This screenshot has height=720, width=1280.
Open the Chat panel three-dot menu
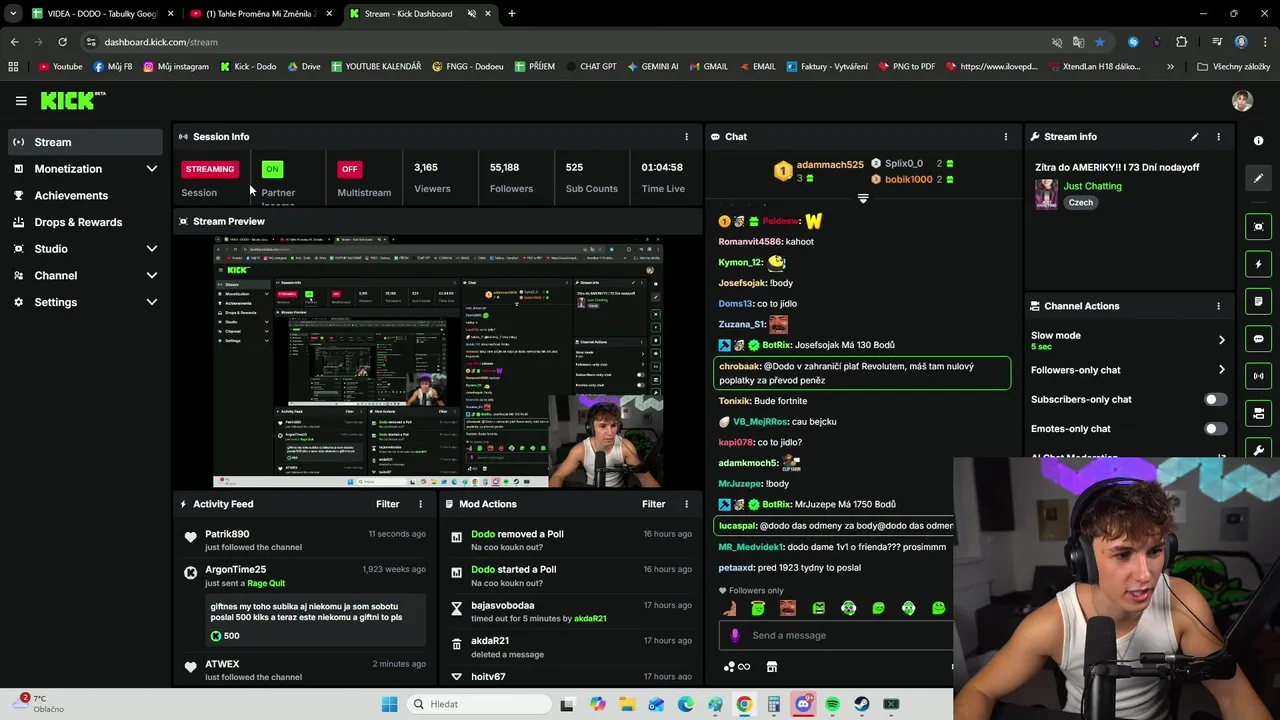pyautogui.click(x=1006, y=136)
